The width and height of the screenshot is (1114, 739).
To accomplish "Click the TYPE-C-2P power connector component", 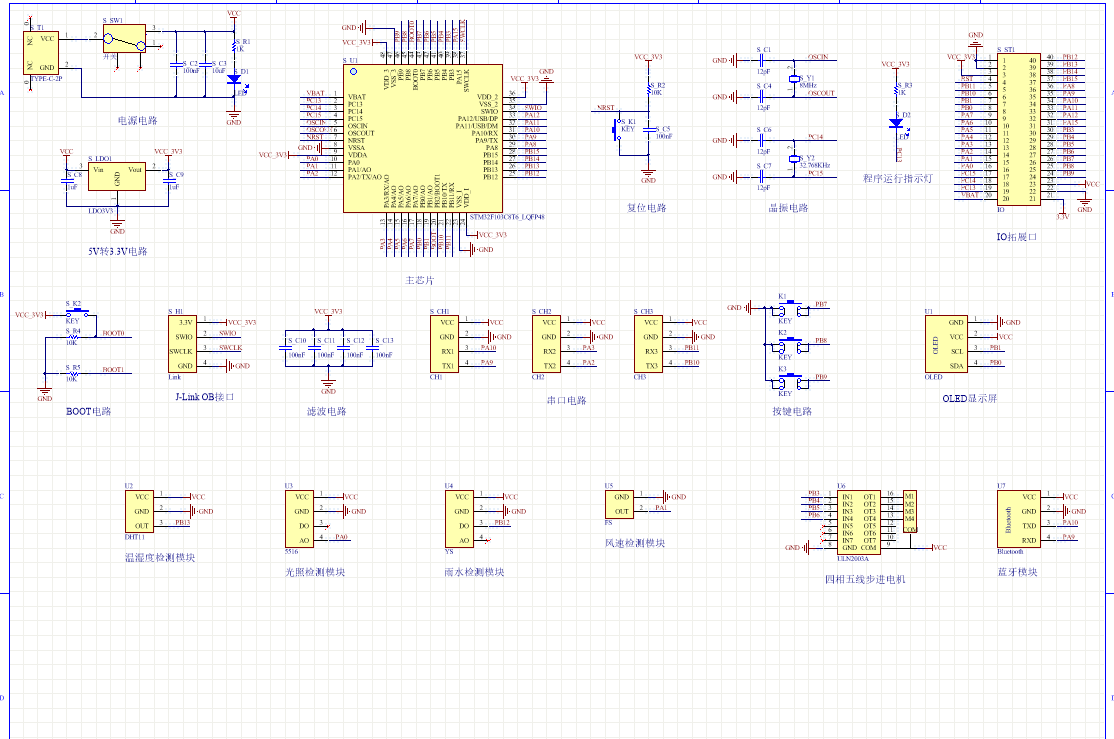I will click(x=41, y=52).
